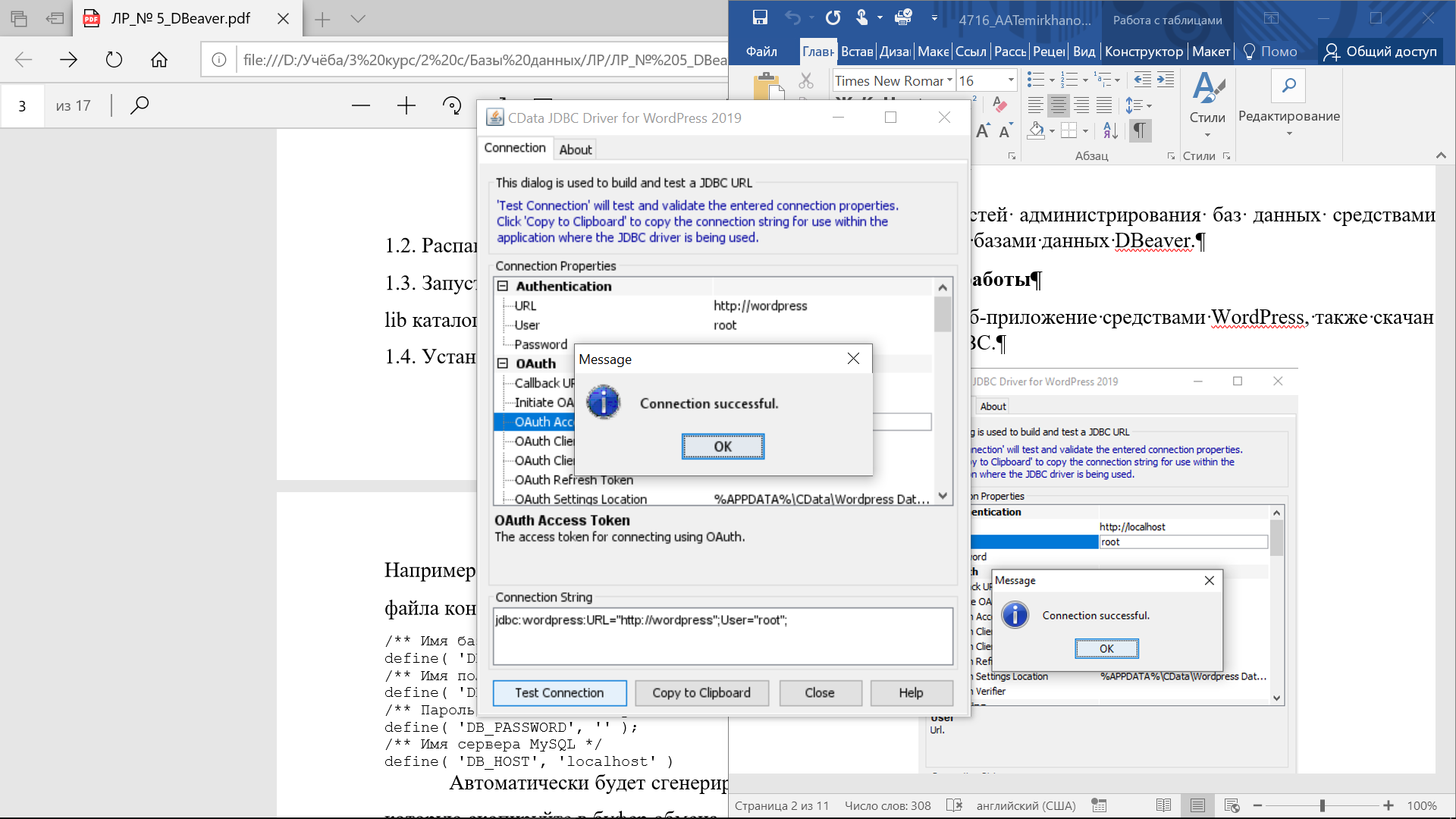This screenshot has height=819, width=1456.
Task: Toggle touch/mouse mode icon in Word
Action: pyautogui.click(x=862, y=17)
